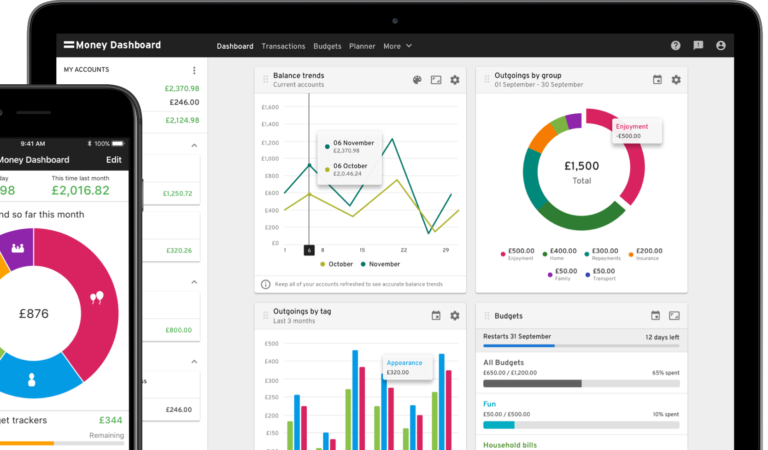Toggle the October series in legend
Image resolution: width=768 pixels, height=450 pixels.
(336, 264)
